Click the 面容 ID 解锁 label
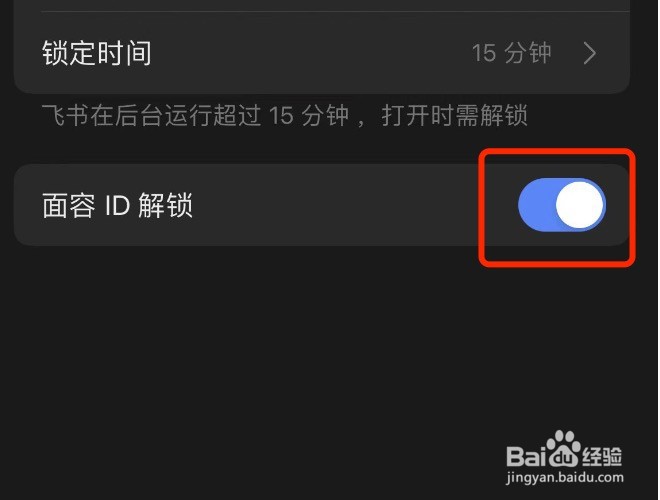The width and height of the screenshot is (660, 500). (x=117, y=205)
